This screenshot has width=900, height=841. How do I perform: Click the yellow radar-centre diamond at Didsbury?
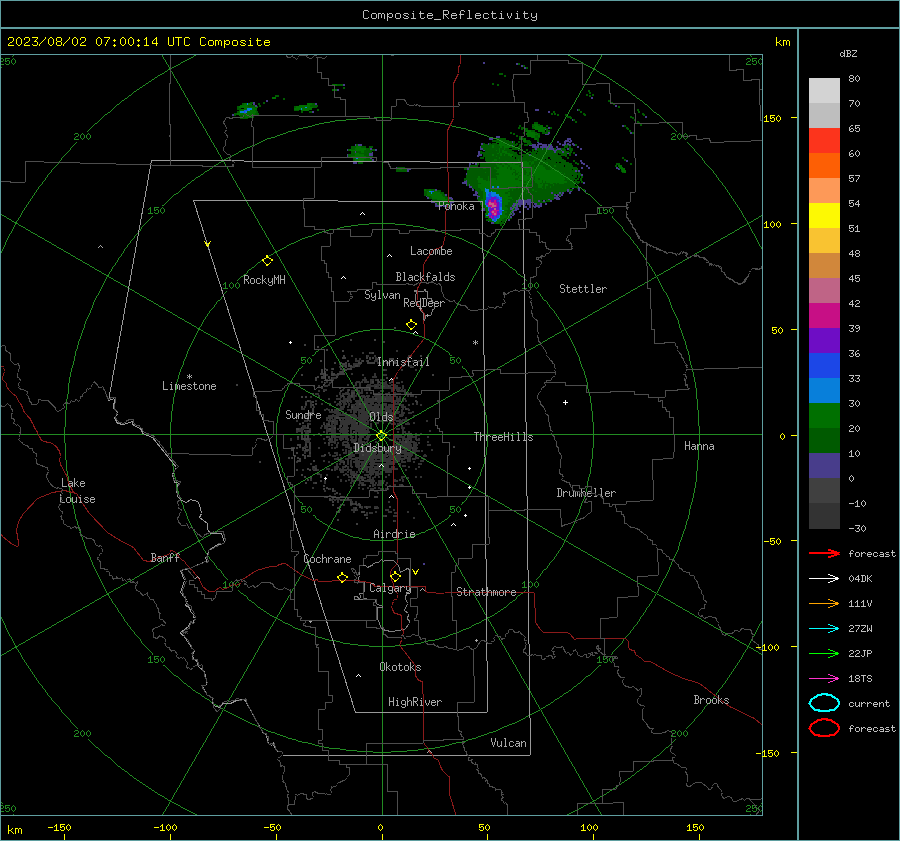tap(381, 436)
